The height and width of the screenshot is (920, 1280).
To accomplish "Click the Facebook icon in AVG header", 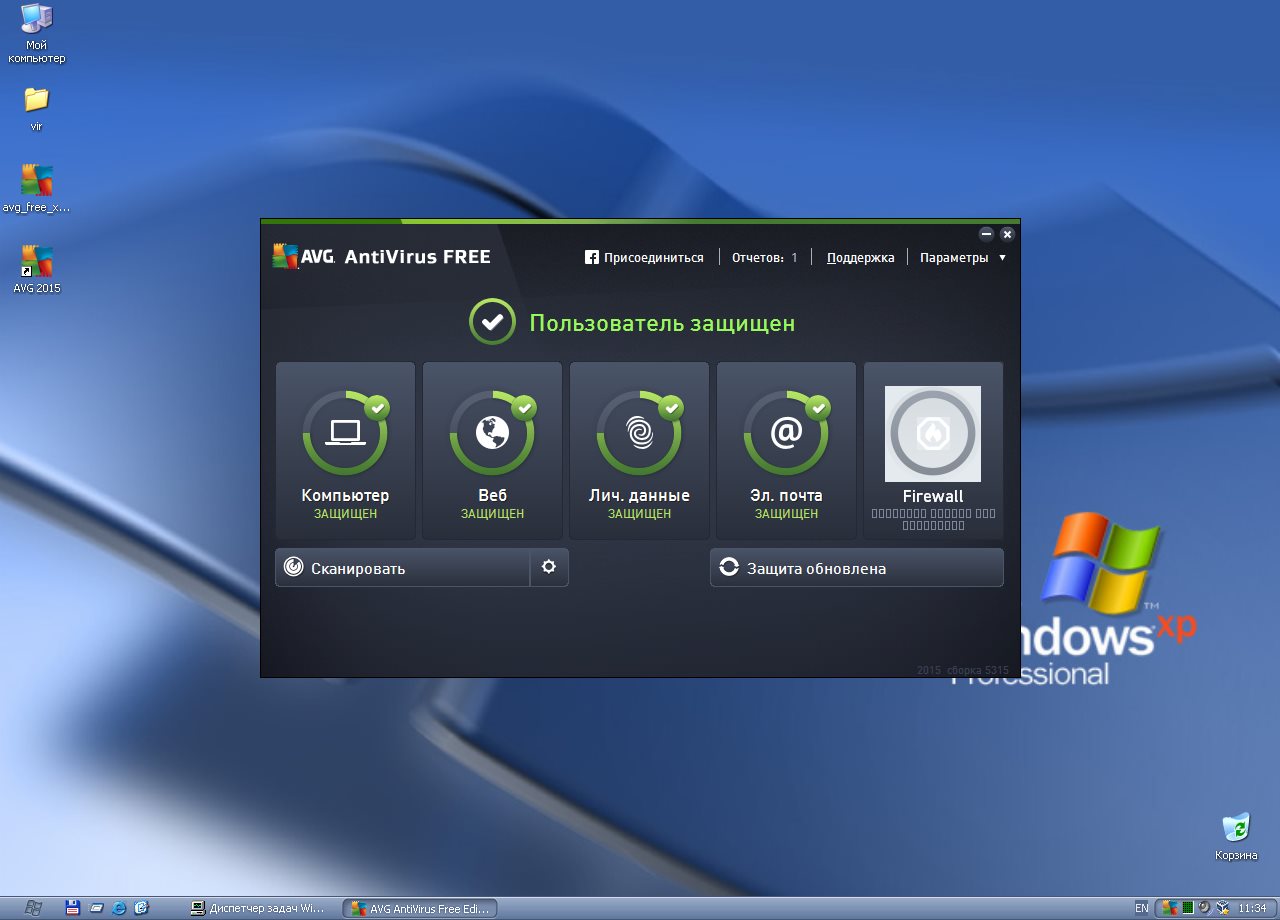I will point(591,257).
